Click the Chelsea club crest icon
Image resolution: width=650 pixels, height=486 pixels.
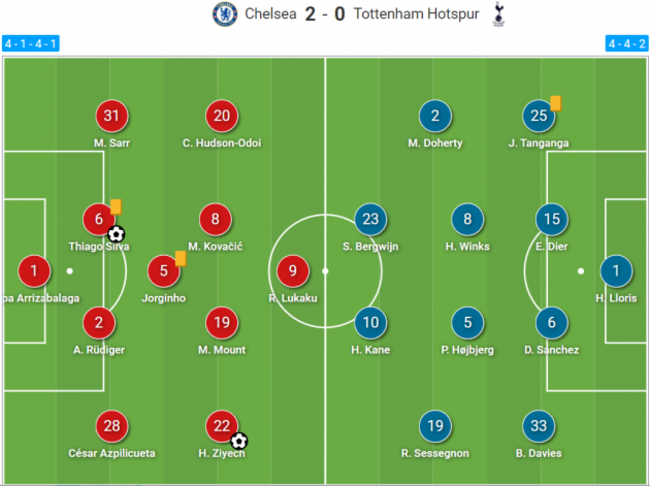pyautogui.click(x=223, y=14)
